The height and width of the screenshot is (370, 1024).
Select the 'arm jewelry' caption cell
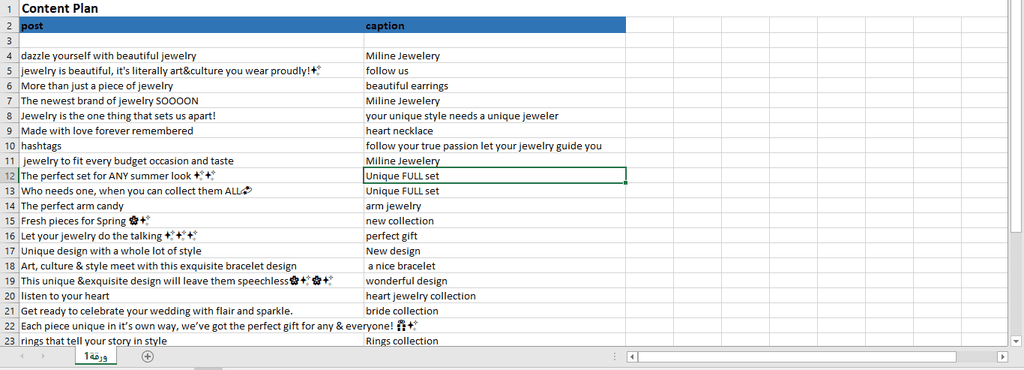(x=494, y=206)
